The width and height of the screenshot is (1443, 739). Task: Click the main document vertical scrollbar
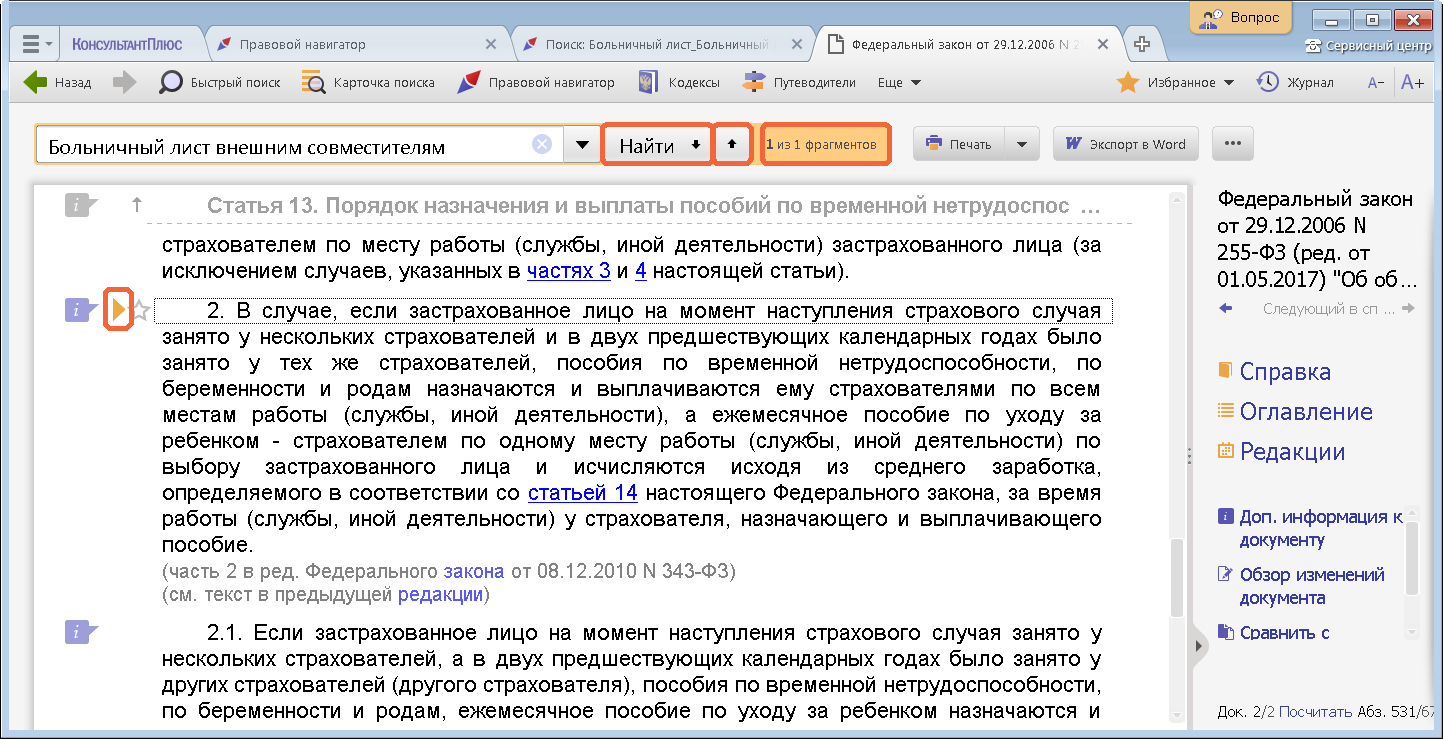(1177, 580)
